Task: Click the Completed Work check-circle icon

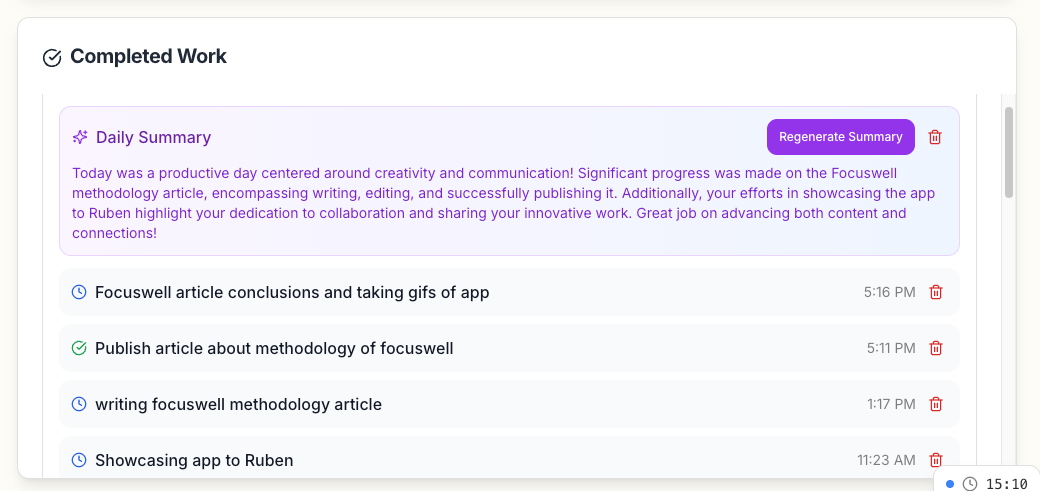Action: (x=52, y=58)
